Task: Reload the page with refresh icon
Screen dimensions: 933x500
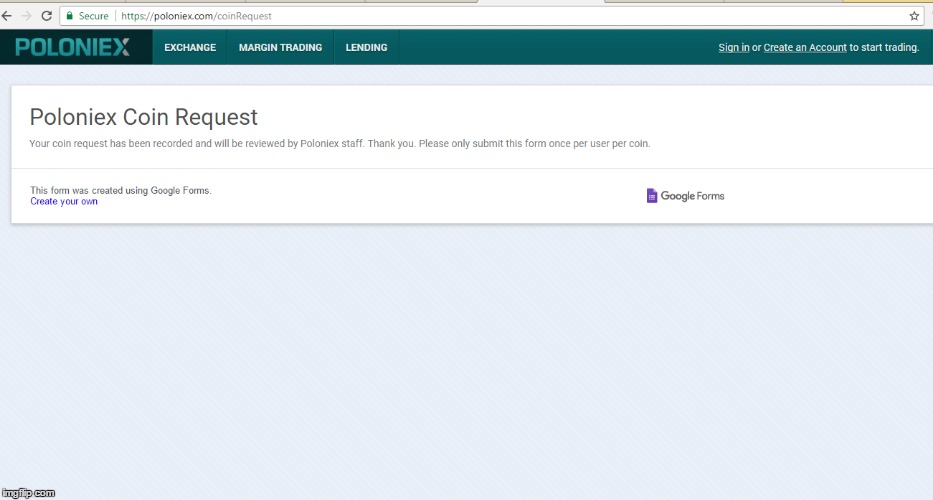Action: point(46,16)
